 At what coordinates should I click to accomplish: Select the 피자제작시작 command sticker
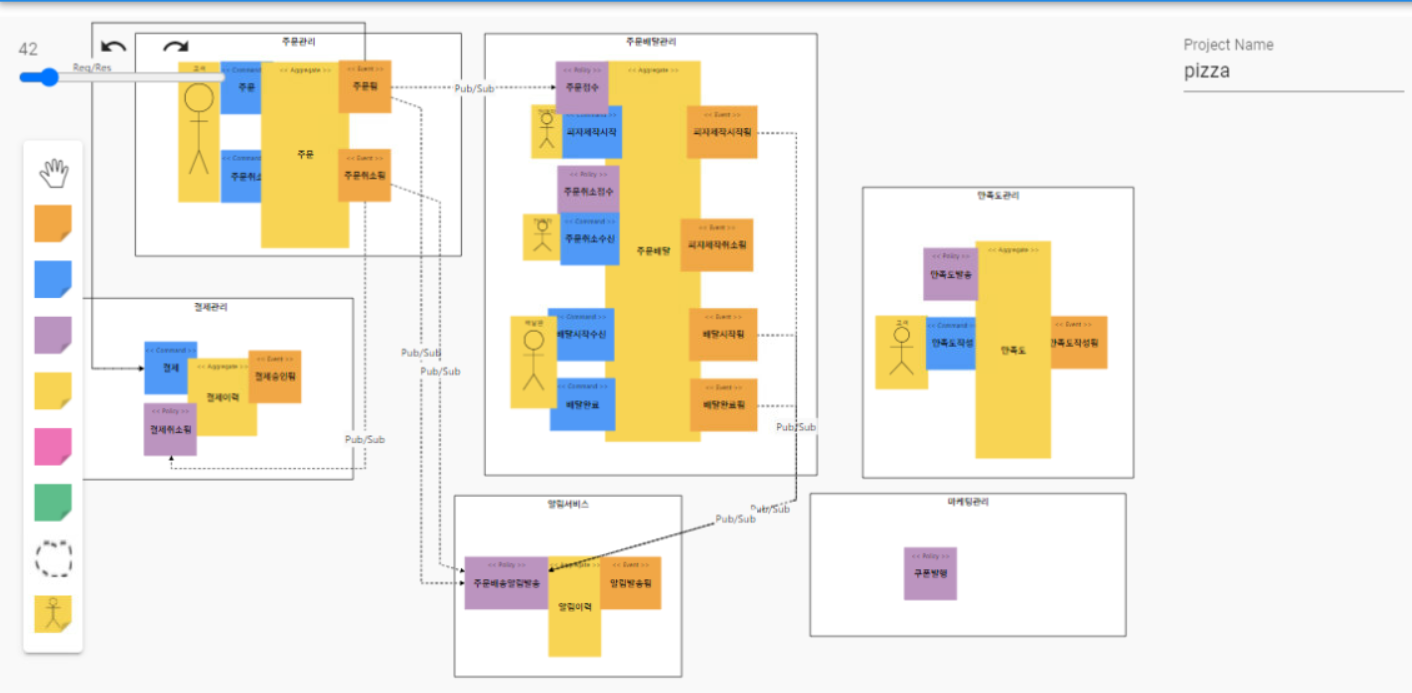(592, 132)
